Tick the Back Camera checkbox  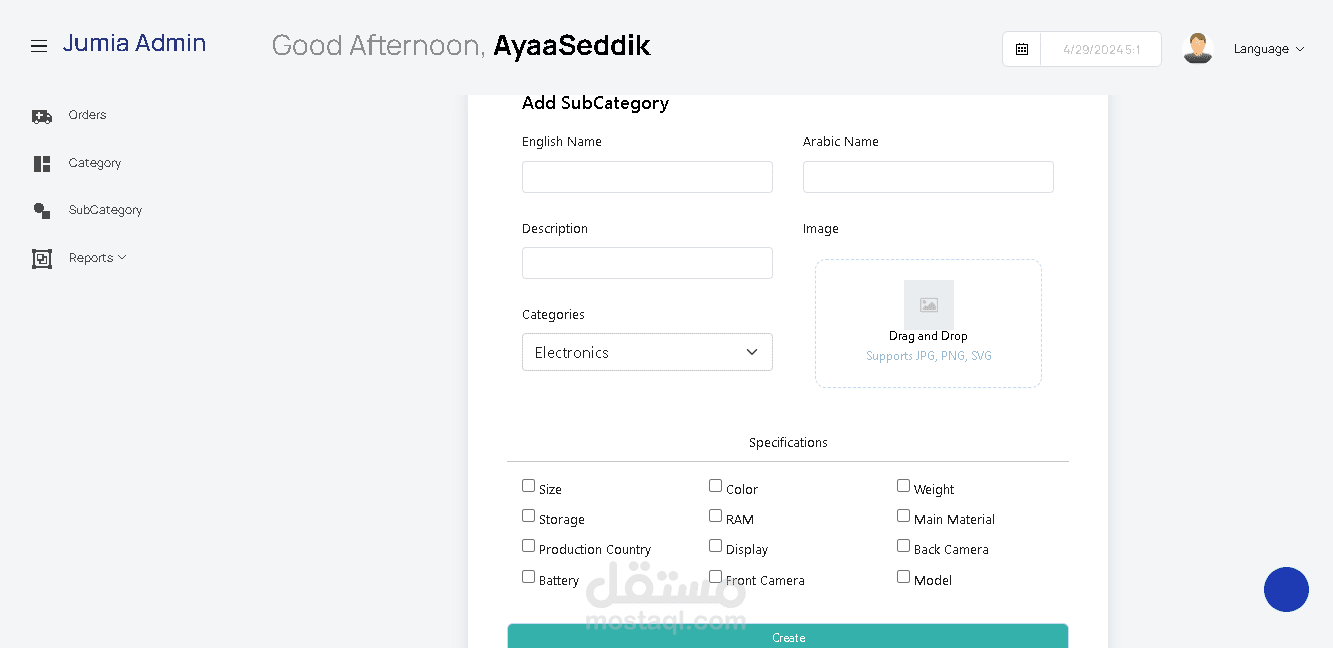pyautogui.click(x=903, y=546)
